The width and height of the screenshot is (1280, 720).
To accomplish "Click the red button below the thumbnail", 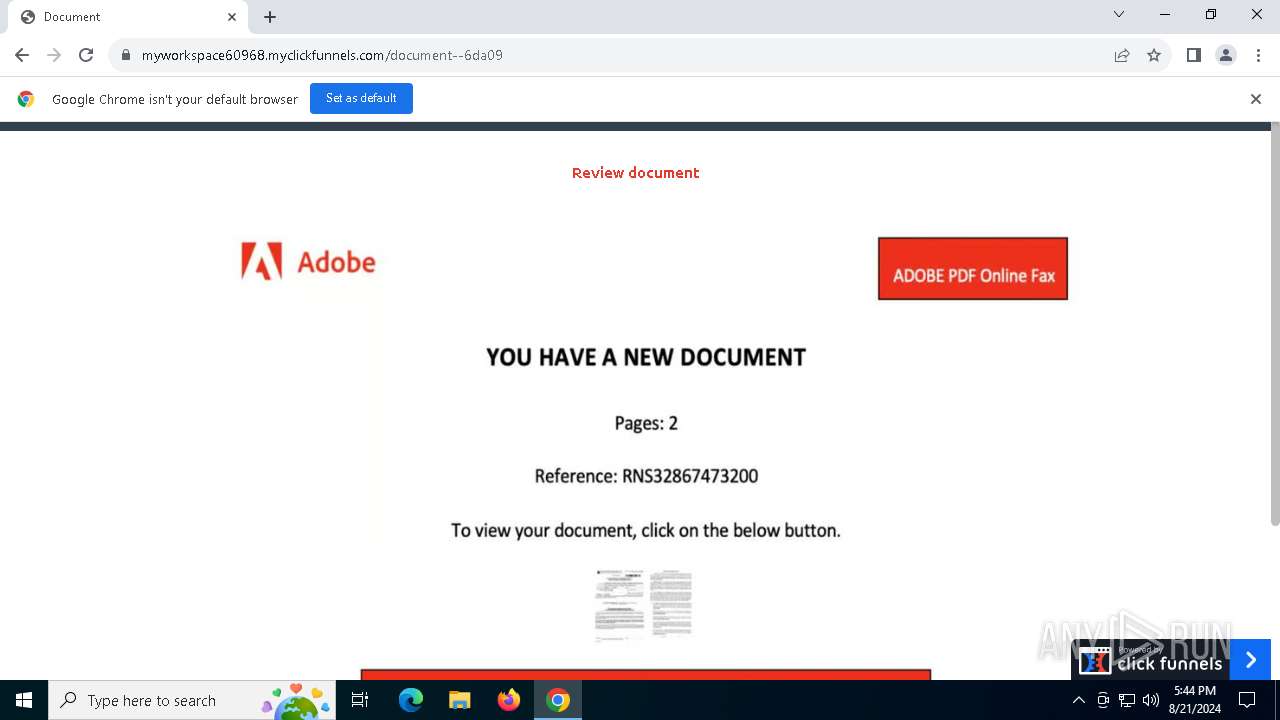I will click(646, 675).
